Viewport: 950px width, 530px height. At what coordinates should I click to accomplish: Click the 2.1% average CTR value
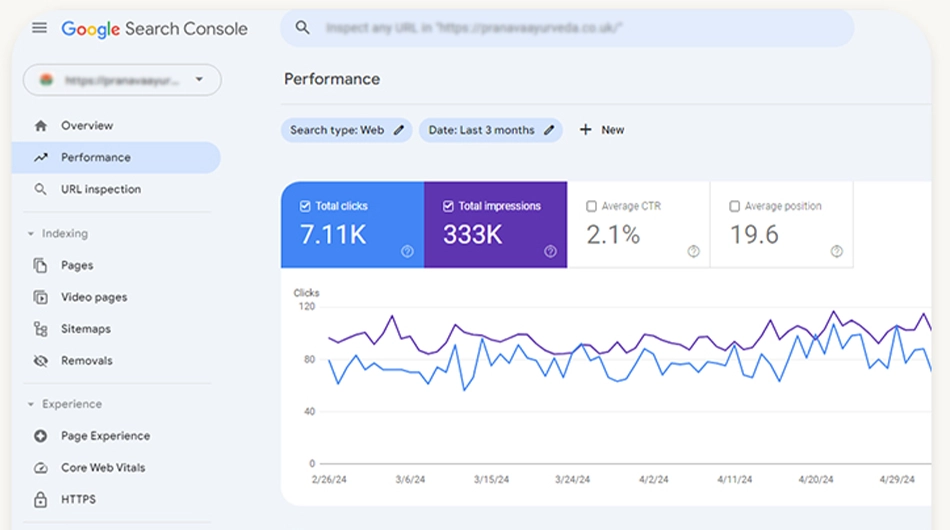[613, 235]
